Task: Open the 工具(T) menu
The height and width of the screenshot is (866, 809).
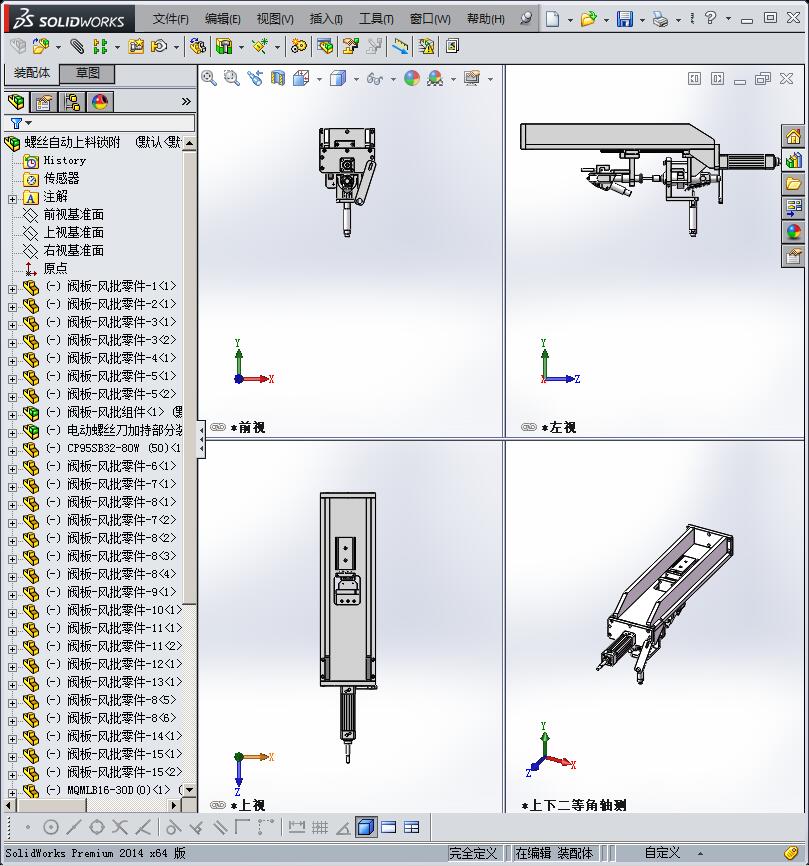Action: (376, 19)
